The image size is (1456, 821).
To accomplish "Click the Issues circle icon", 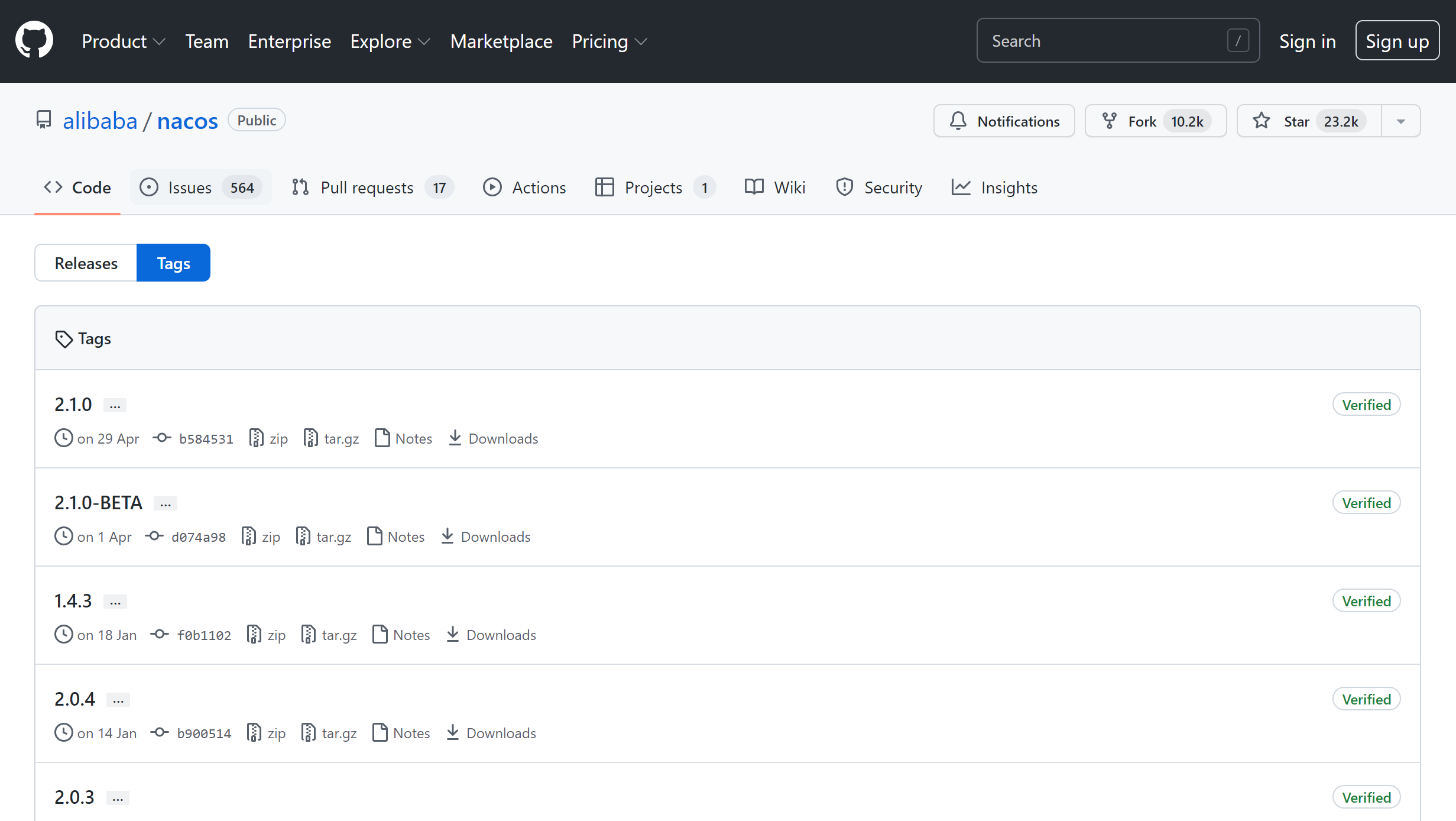I will click(149, 188).
